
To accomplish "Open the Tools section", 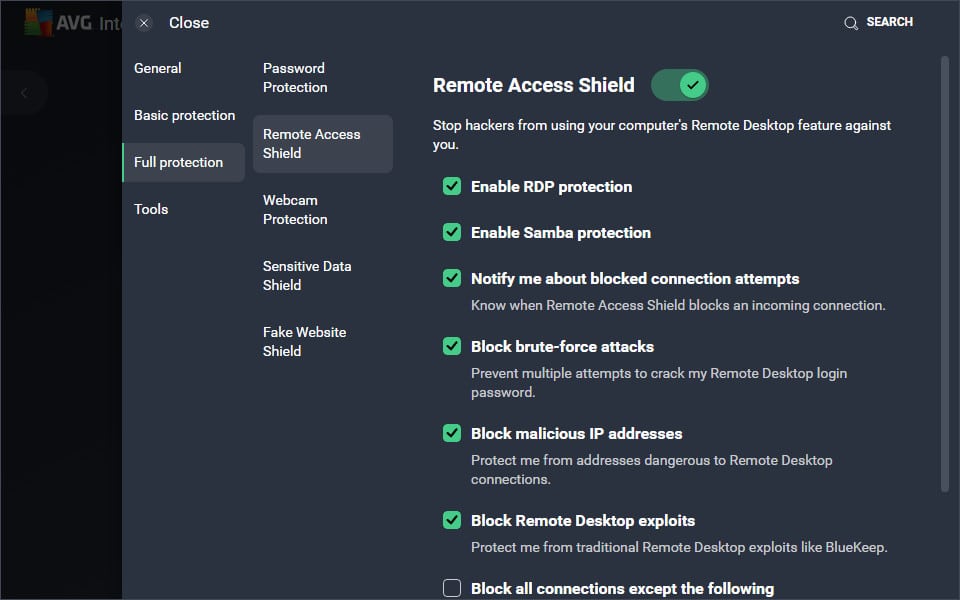I will 151,209.
